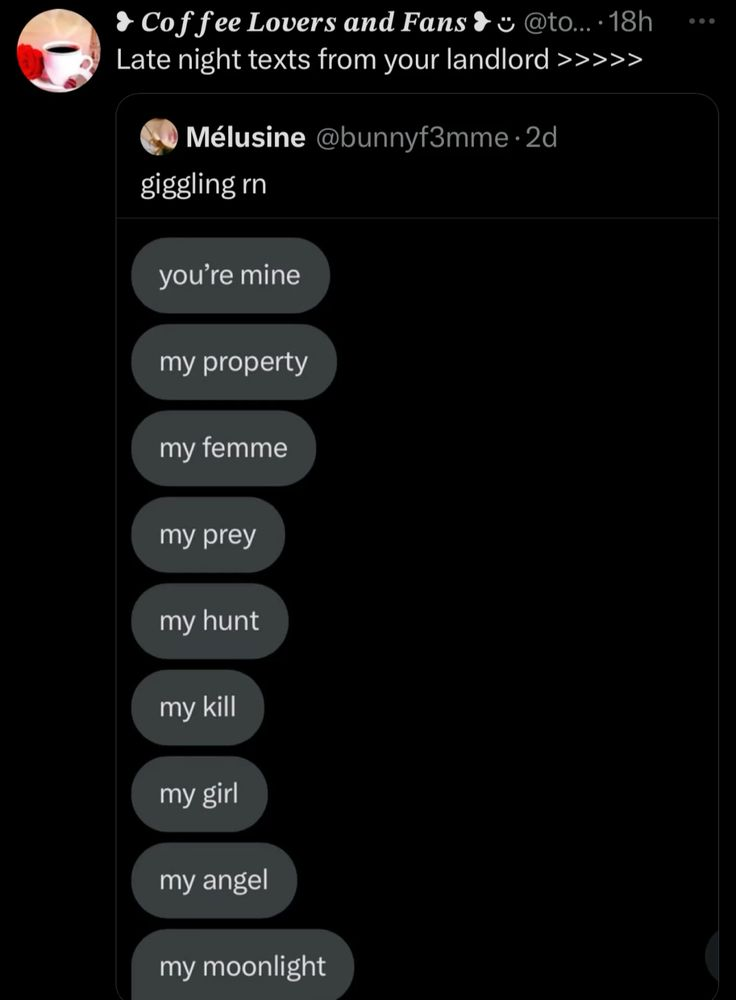Tap the 'my femme' message bubble
Image resolution: width=736 pixels, height=1000 pixels.
click(x=223, y=448)
